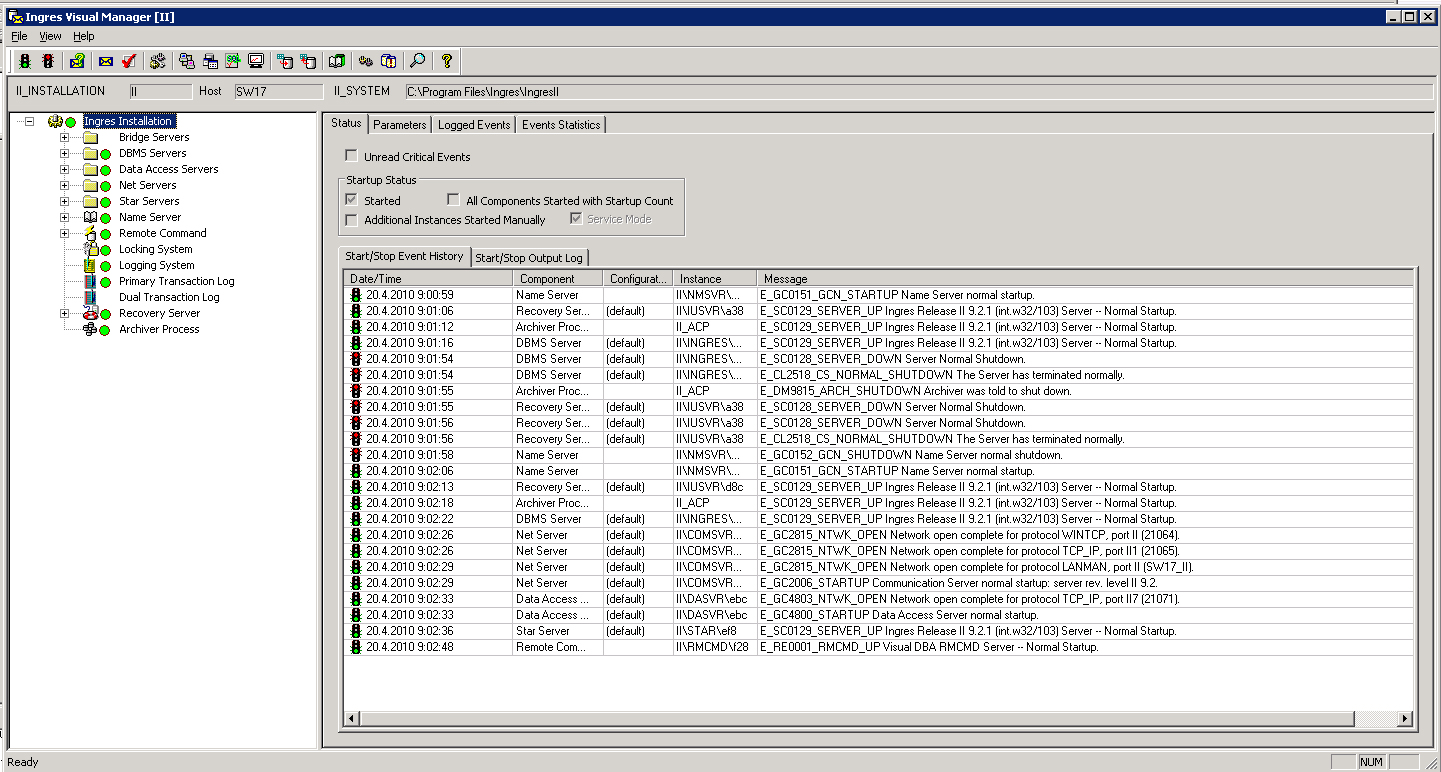Click the yellow question mark Help icon
This screenshot has width=1441, height=772.
447,61
